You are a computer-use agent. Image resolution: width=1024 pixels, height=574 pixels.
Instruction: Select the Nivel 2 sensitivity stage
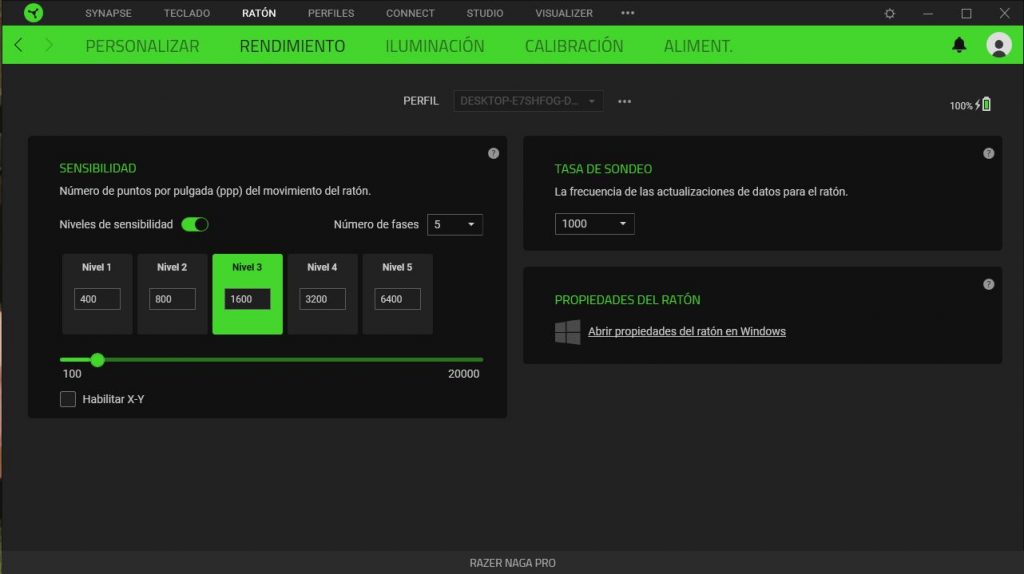pos(172,294)
